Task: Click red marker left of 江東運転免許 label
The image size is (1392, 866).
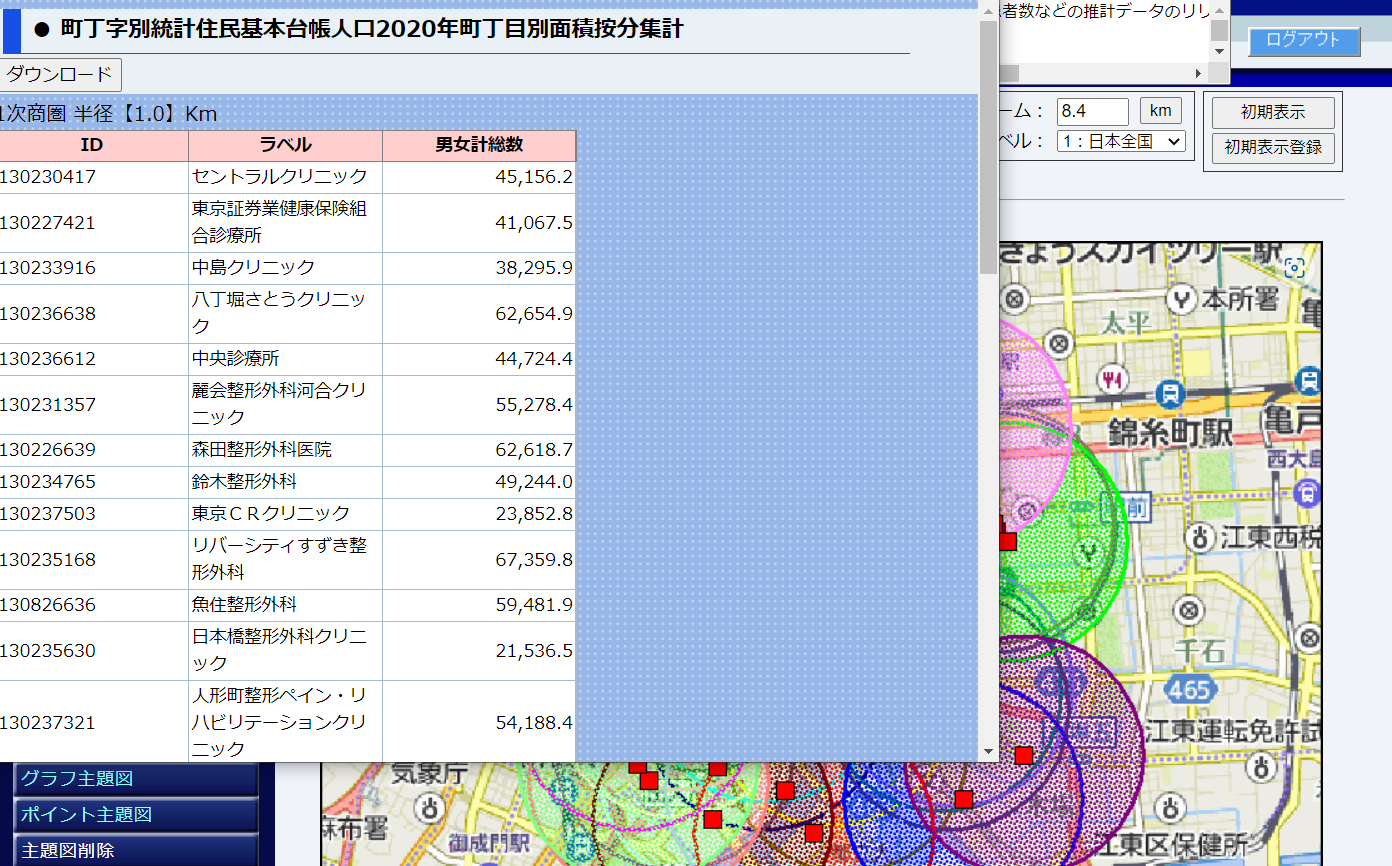Action: pyautogui.click(x=1023, y=755)
